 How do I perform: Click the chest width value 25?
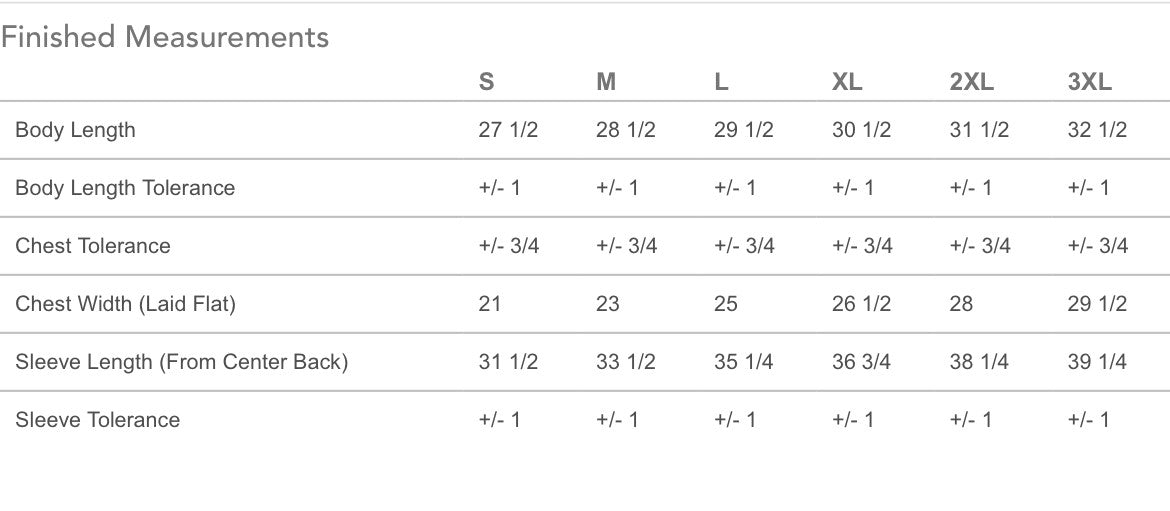[726, 304]
